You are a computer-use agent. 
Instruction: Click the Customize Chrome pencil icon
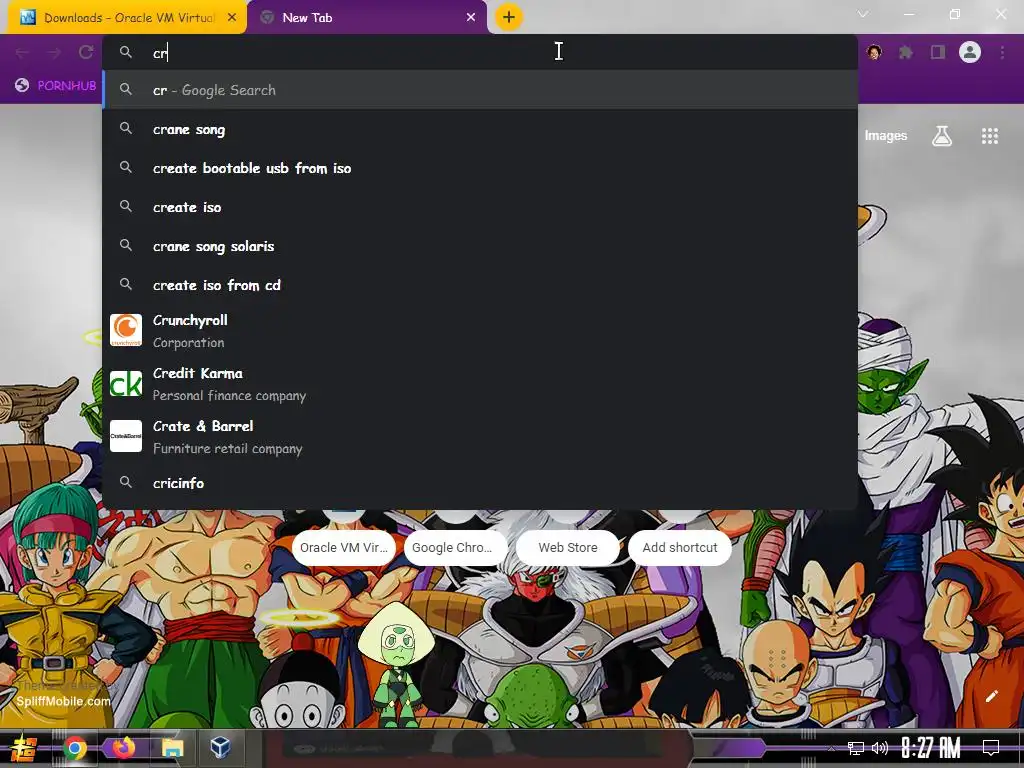pyautogui.click(x=991, y=696)
